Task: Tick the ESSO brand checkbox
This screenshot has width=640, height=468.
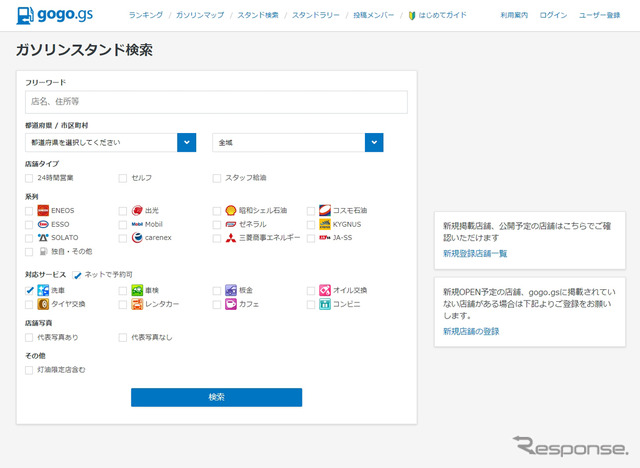Action: coord(29,225)
